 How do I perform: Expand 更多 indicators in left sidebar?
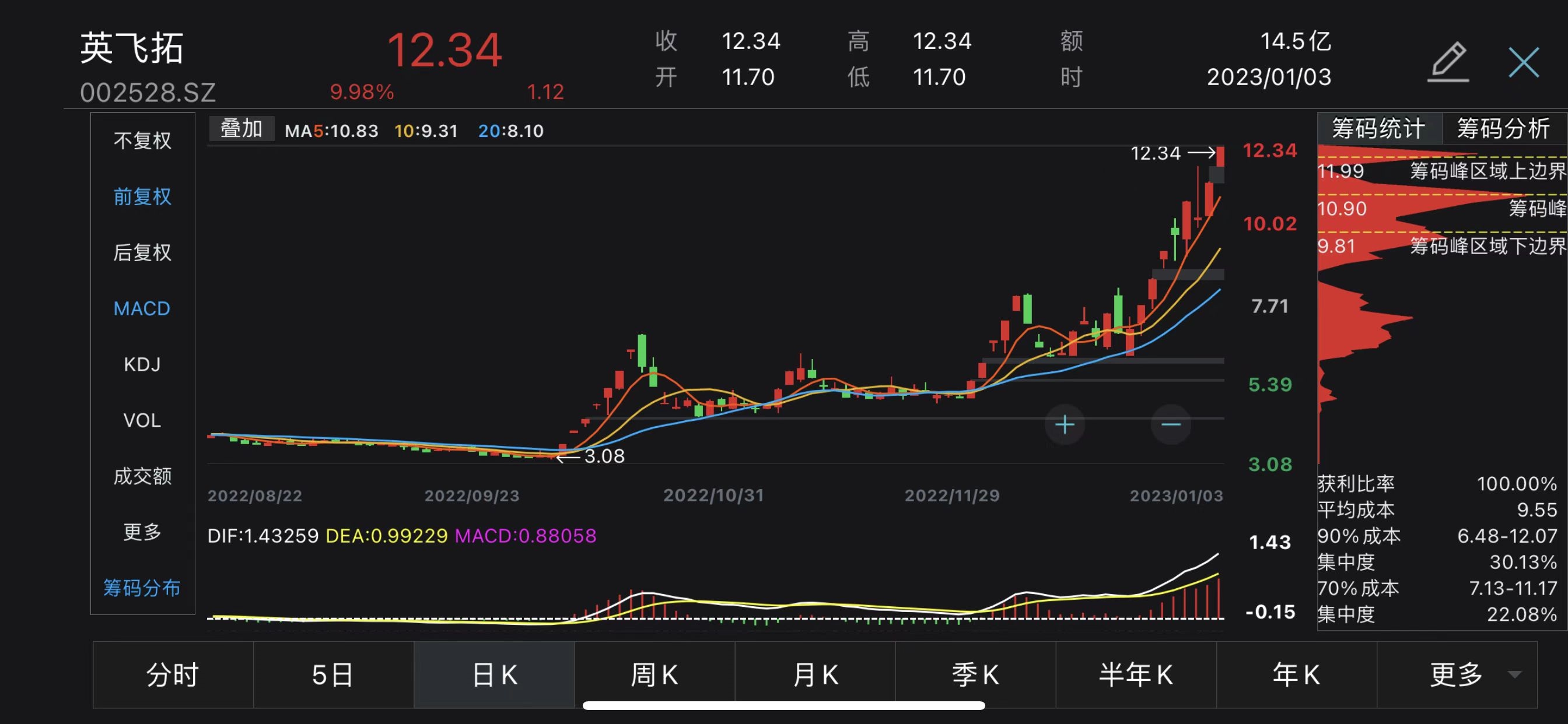[x=142, y=532]
